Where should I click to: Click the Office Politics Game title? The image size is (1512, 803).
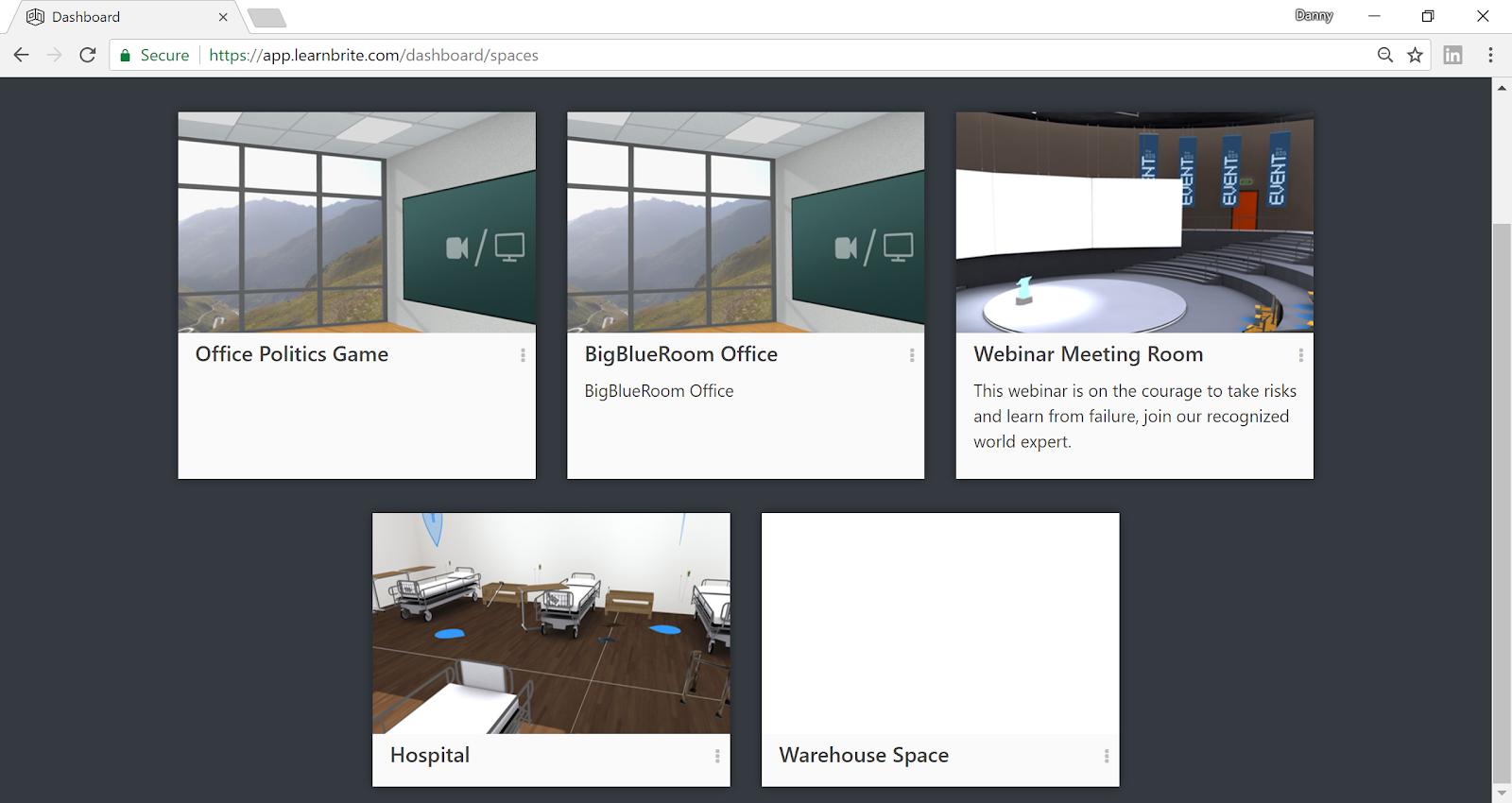[292, 354]
